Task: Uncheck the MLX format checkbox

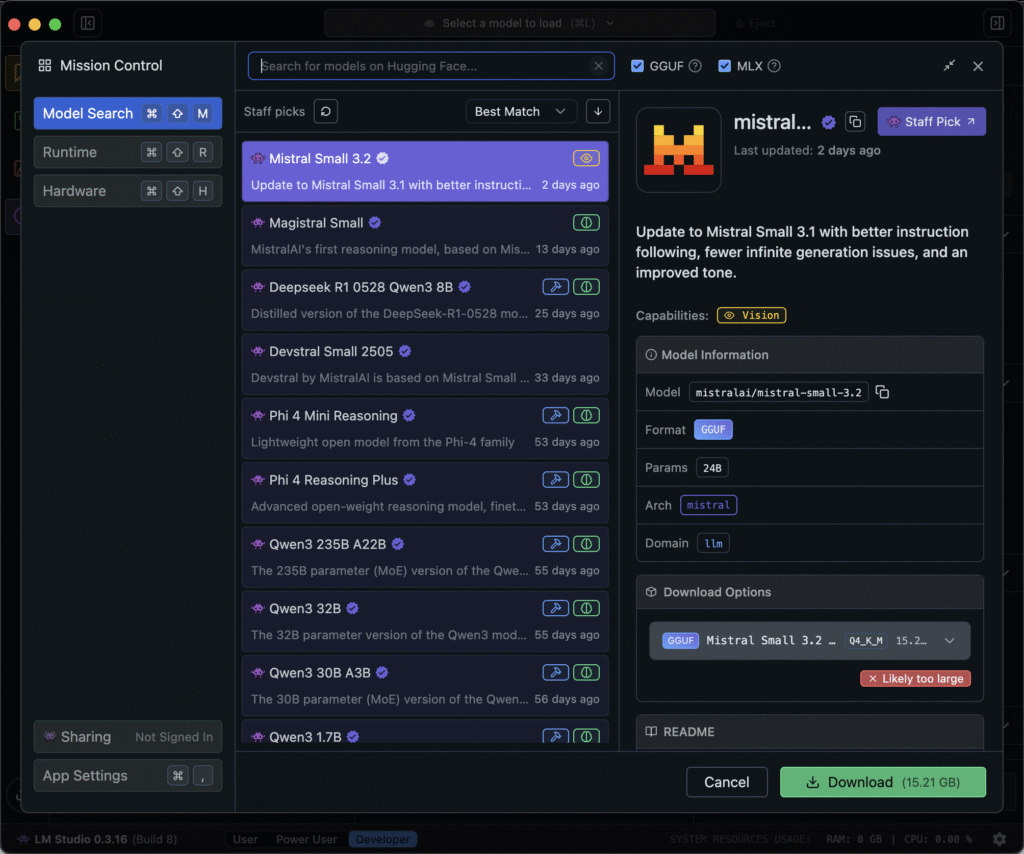Action: pos(724,66)
